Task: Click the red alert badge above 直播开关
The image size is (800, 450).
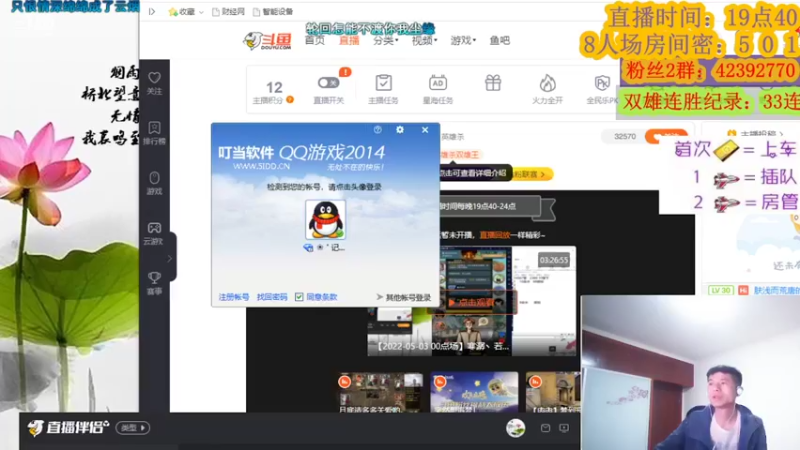Action: tap(345, 72)
